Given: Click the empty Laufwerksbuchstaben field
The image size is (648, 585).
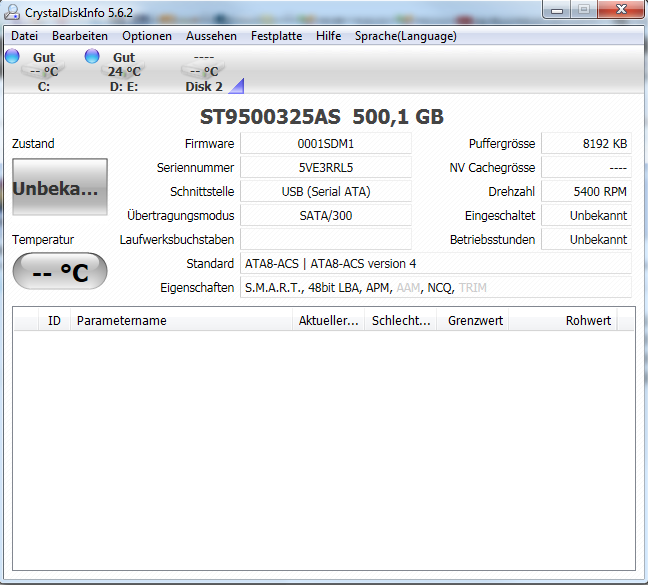Looking at the screenshot, I should [x=326, y=240].
